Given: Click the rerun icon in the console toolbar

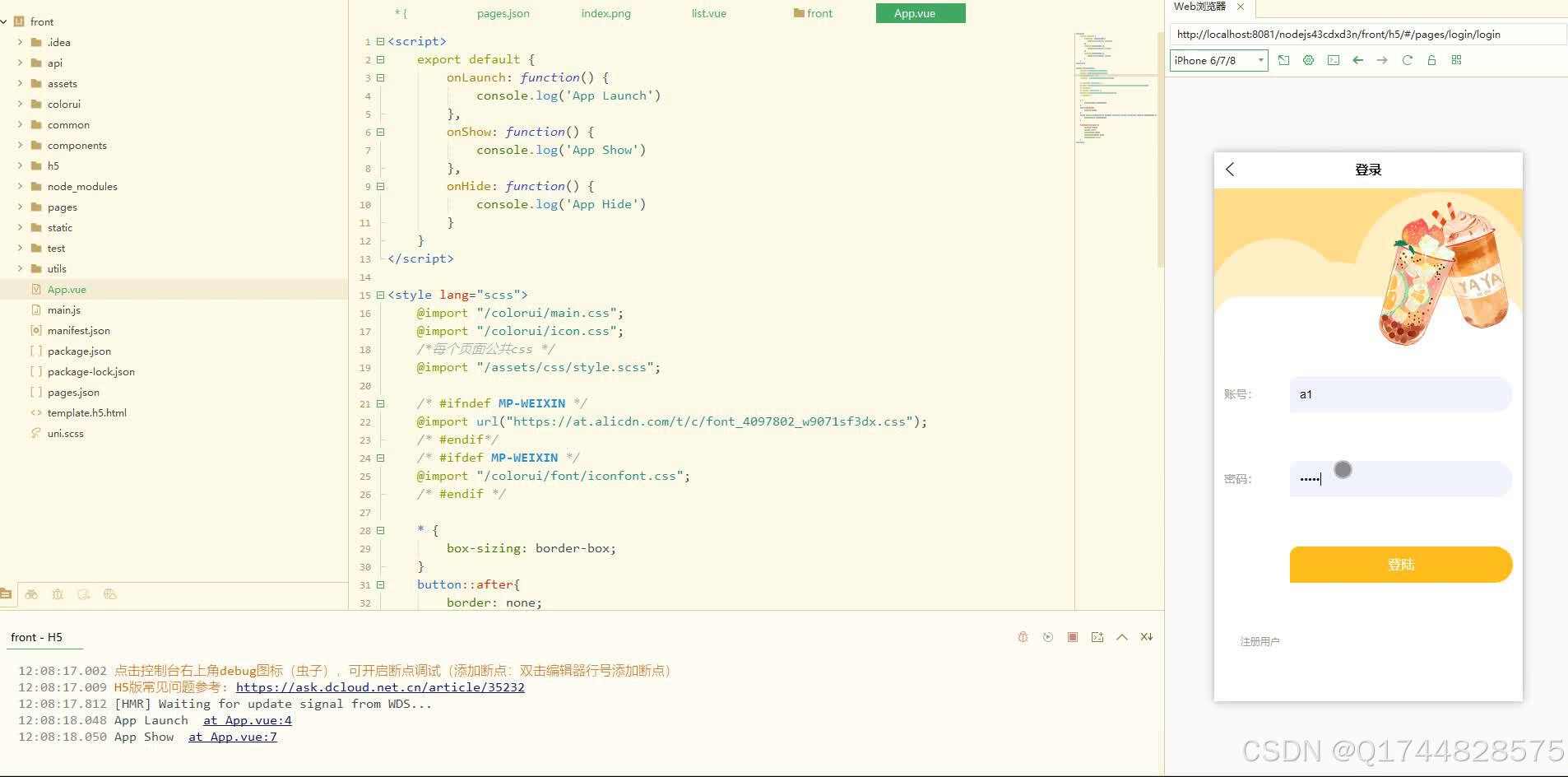Looking at the screenshot, I should (x=1047, y=637).
